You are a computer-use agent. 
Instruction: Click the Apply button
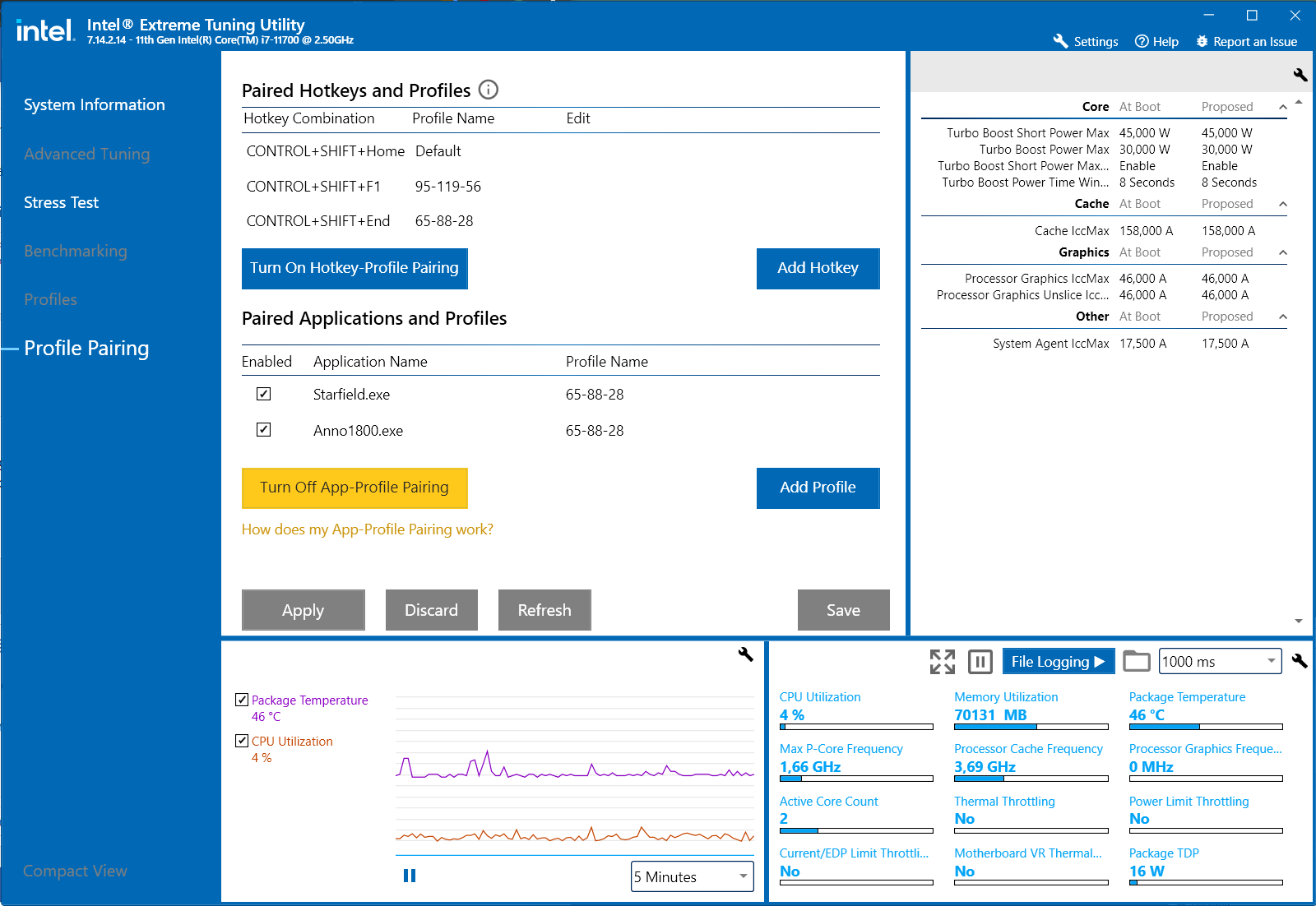[x=303, y=610]
